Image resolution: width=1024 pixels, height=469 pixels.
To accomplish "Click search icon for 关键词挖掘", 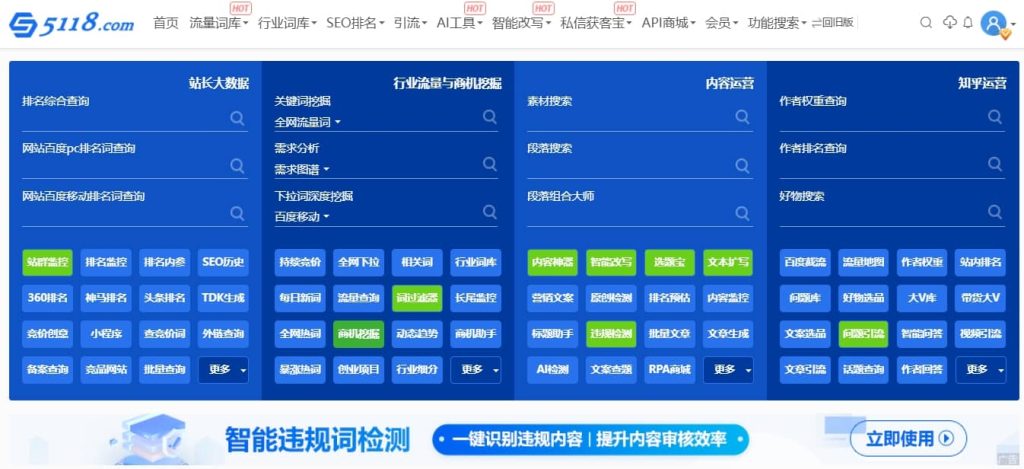I will pyautogui.click(x=490, y=116).
